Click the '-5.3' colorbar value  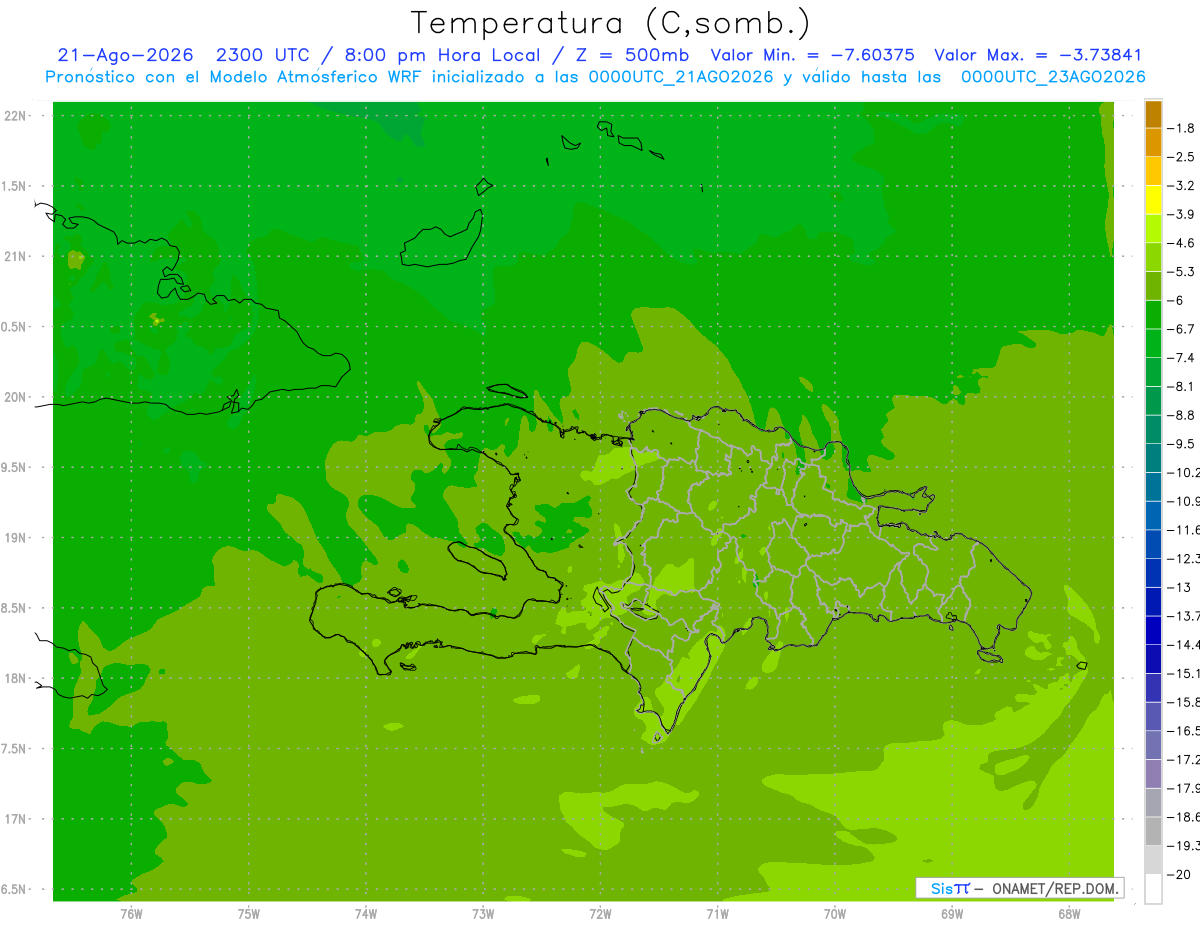(1182, 272)
